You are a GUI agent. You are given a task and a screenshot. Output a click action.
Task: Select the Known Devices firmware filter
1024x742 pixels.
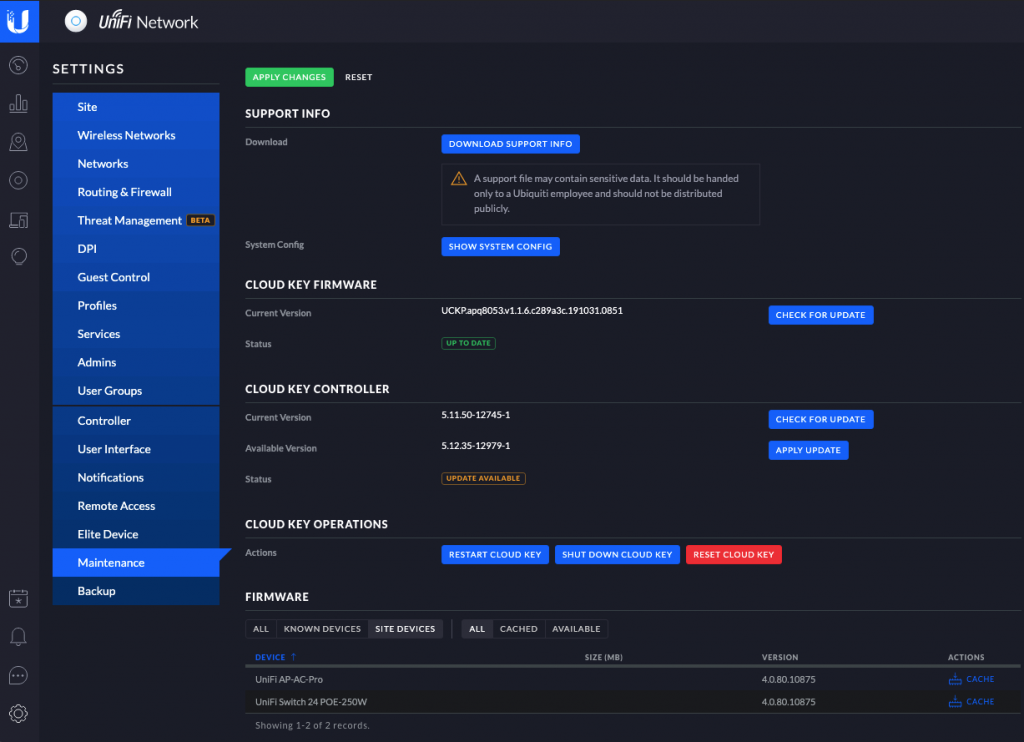322,629
